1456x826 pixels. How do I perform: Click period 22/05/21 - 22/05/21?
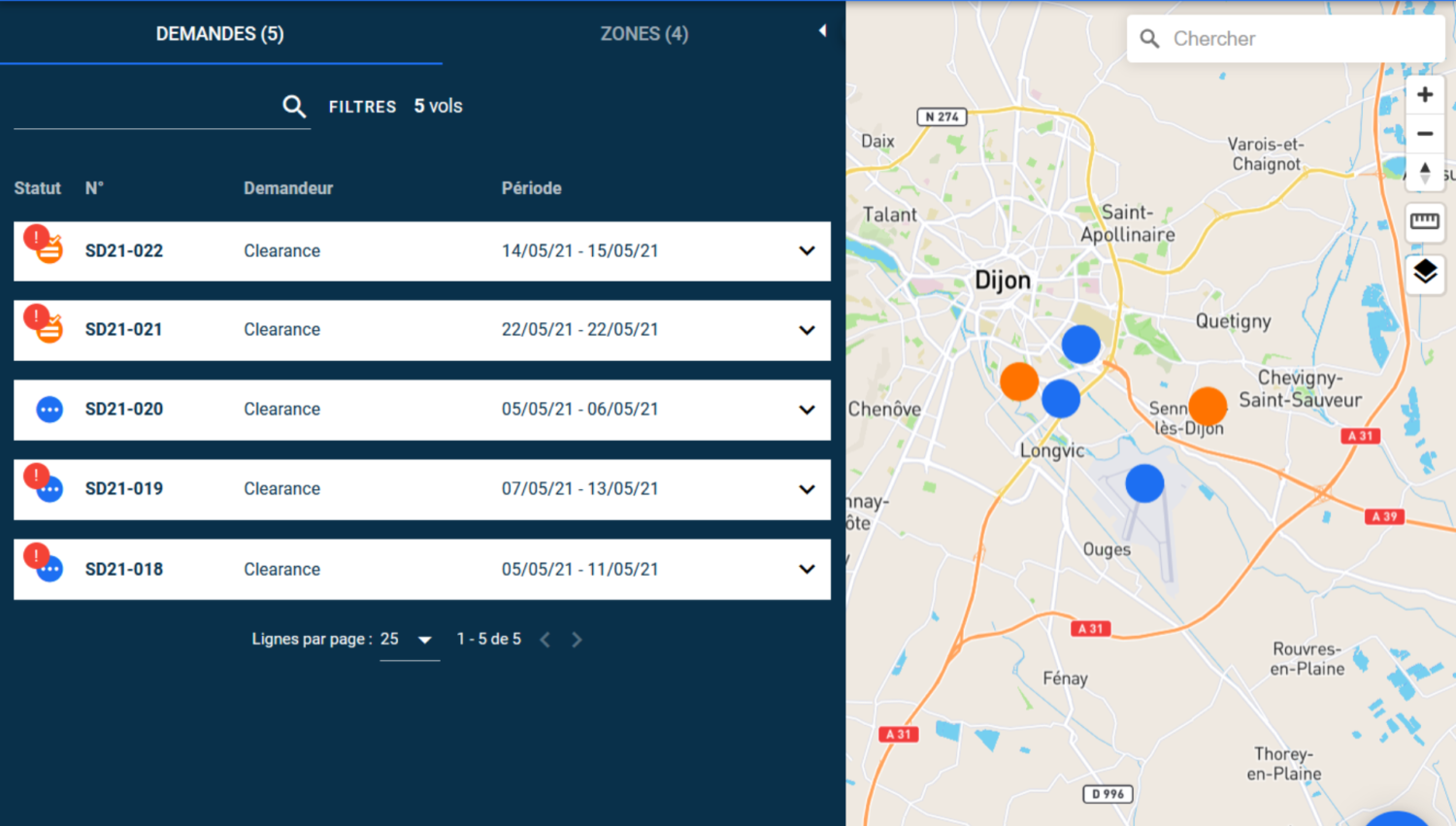(579, 330)
